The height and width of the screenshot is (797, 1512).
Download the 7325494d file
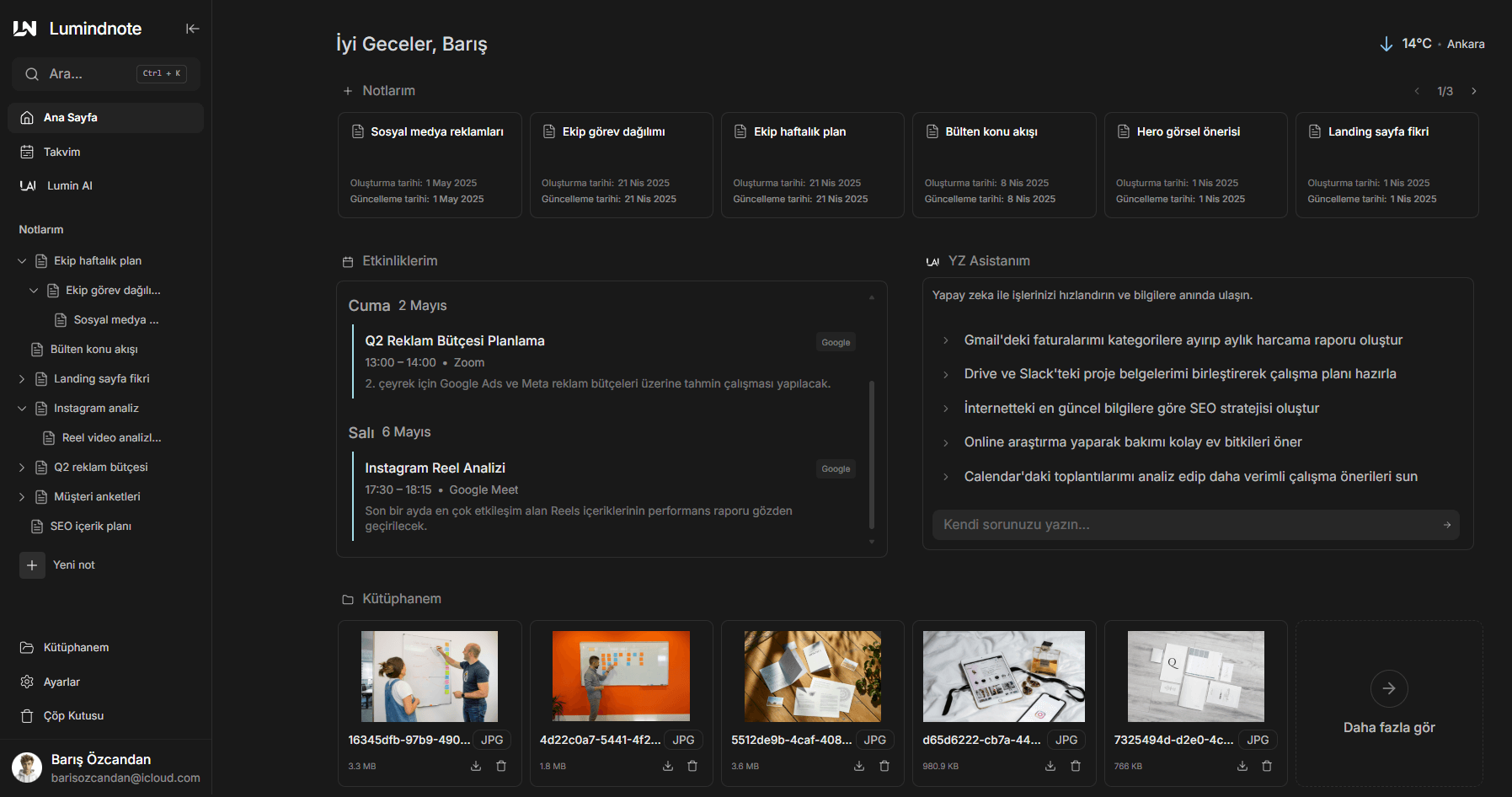pyautogui.click(x=1242, y=766)
